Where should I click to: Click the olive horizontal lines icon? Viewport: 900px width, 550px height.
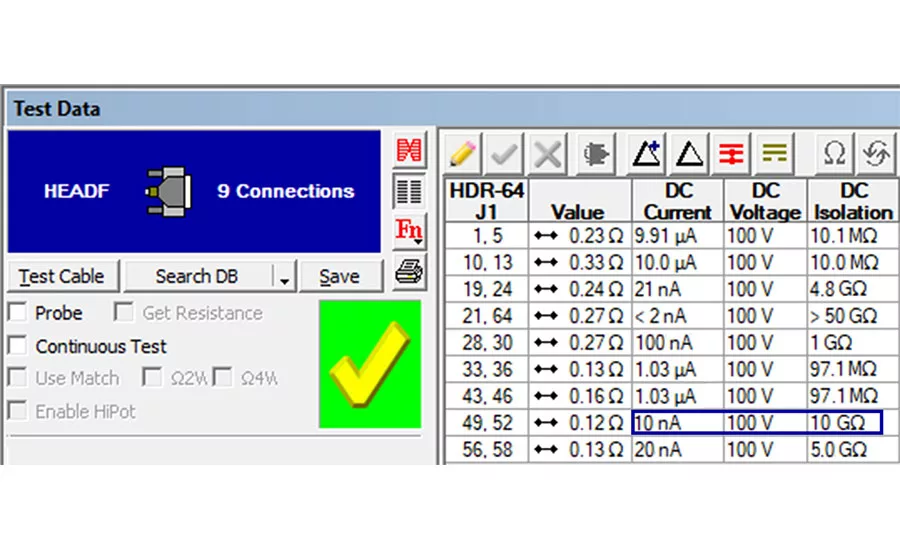point(774,154)
